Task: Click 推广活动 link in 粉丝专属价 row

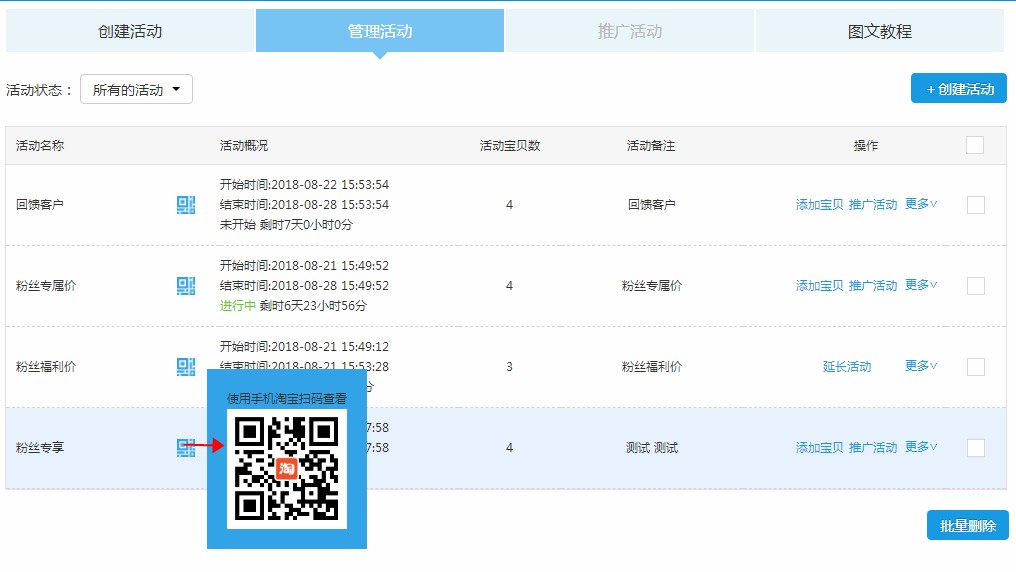Action: [x=873, y=286]
